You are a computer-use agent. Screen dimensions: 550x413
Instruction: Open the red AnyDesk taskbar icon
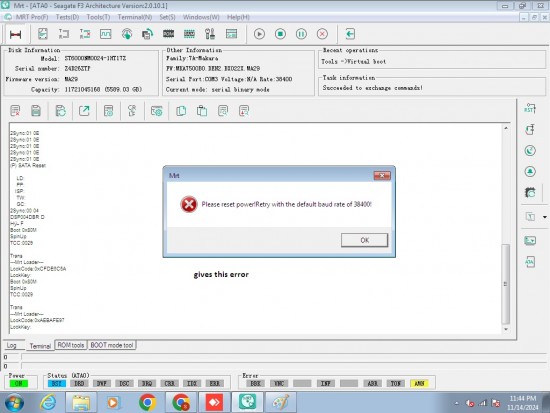[x=214, y=402]
